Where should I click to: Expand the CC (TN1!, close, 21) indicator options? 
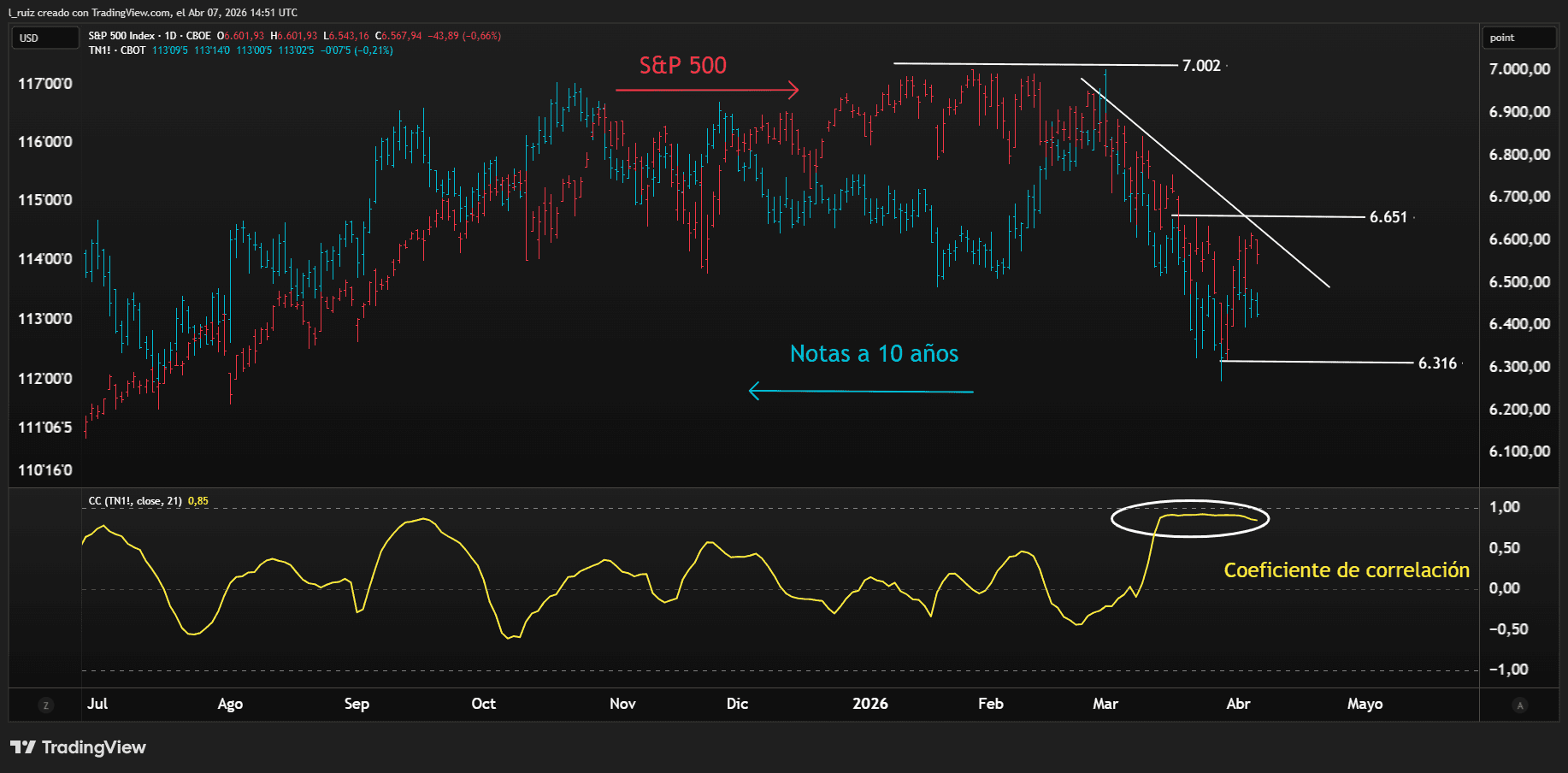137,501
